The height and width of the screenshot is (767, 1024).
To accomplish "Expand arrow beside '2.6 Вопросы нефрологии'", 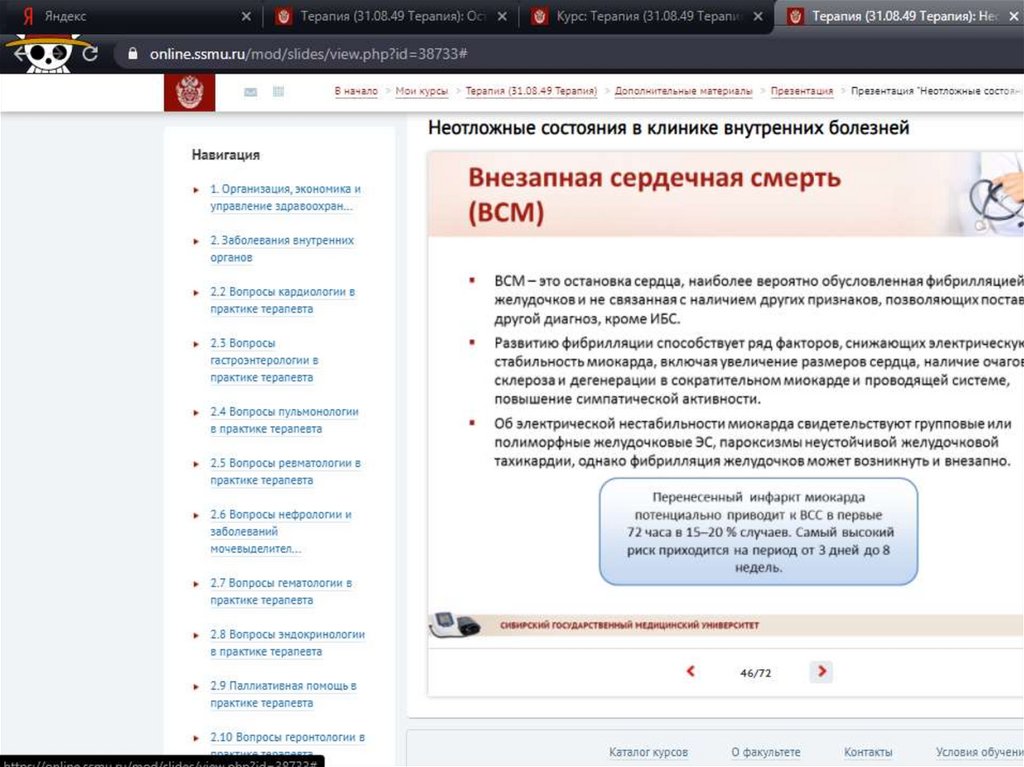I will pyautogui.click(x=196, y=515).
